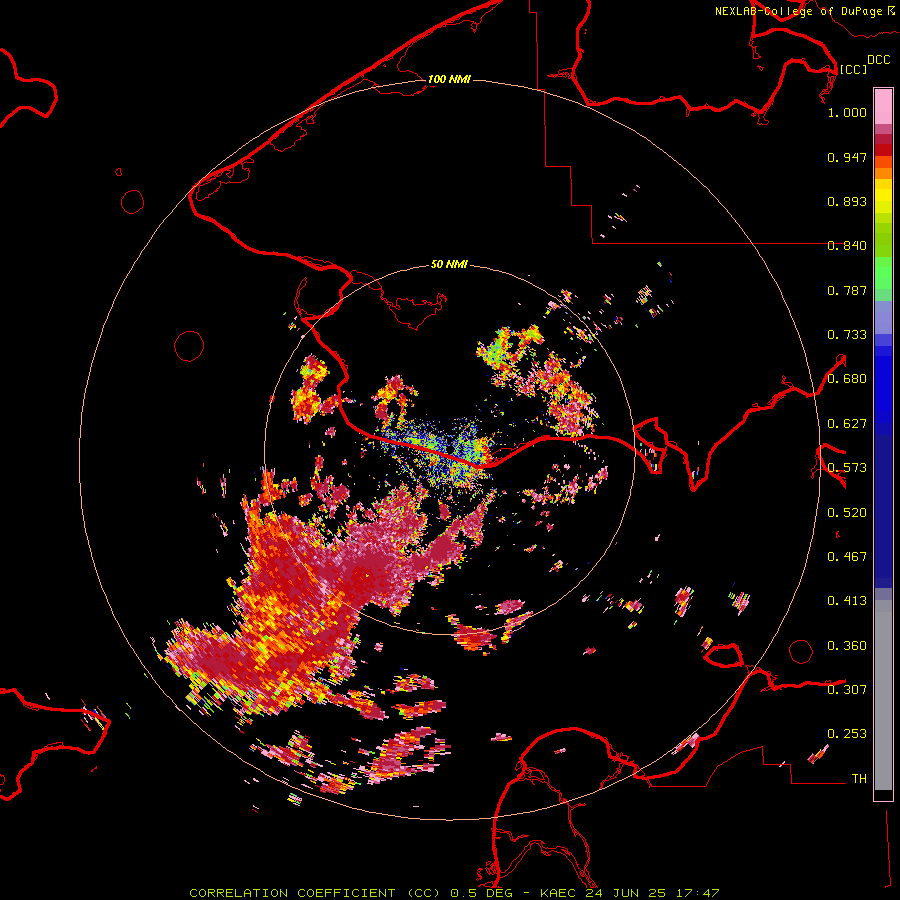The width and height of the screenshot is (900, 900).
Task: Click the bright green segment of the color bar
Action: [883, 273]
